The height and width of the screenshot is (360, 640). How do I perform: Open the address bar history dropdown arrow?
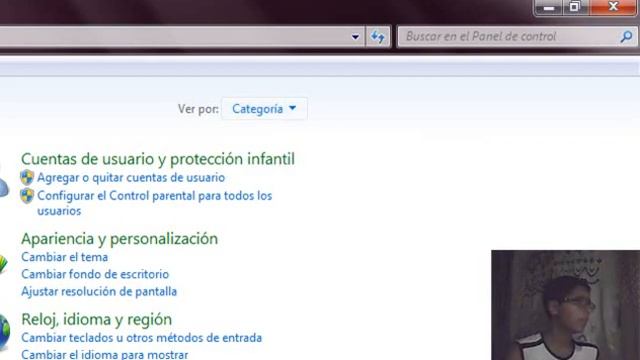(x=355, y=37)
